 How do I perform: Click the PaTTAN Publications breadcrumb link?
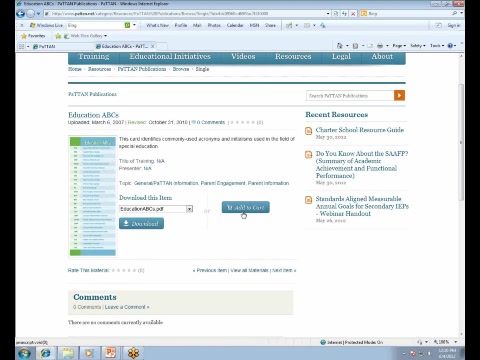pos(142,69)
